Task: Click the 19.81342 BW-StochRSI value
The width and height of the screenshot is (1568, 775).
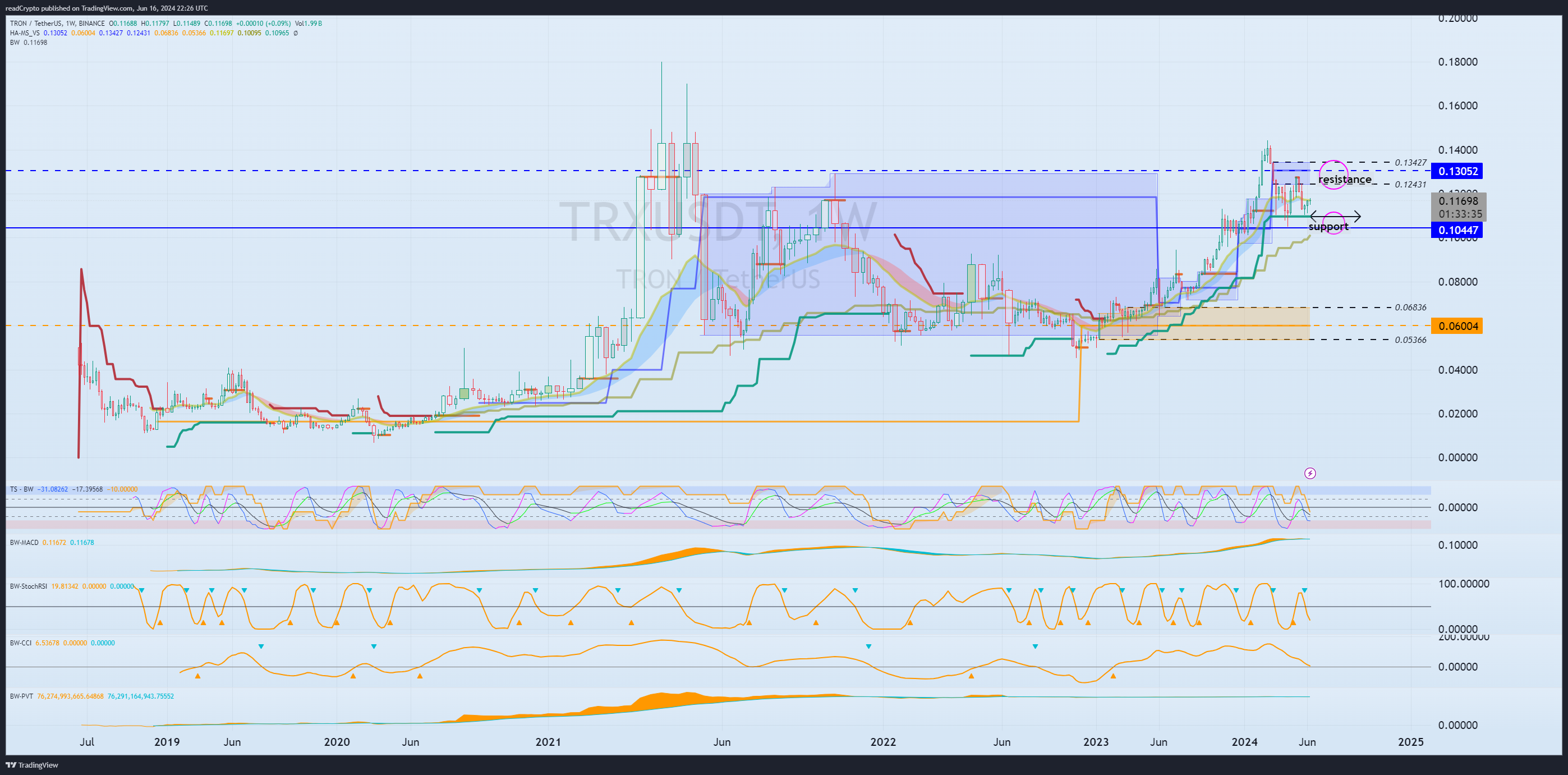Action: coord(65,586)
